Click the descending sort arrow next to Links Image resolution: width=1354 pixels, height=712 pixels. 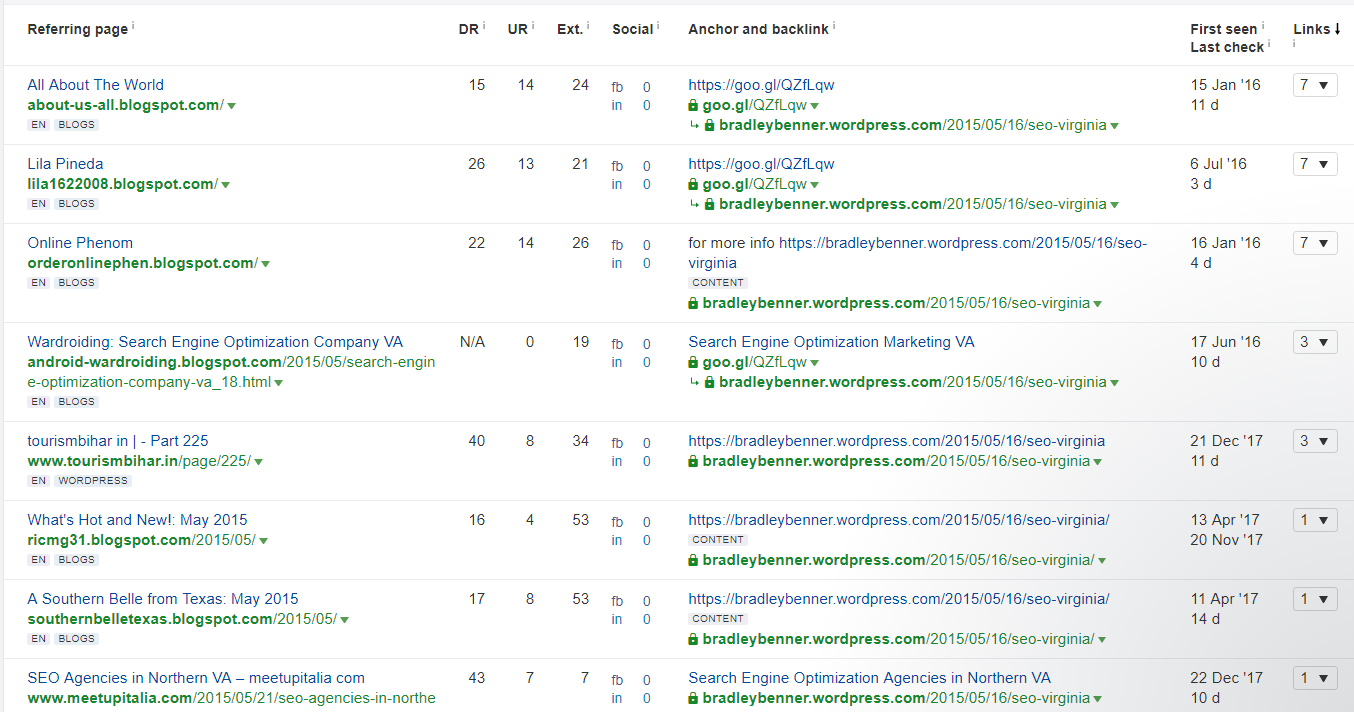[x=1338, y=29]
